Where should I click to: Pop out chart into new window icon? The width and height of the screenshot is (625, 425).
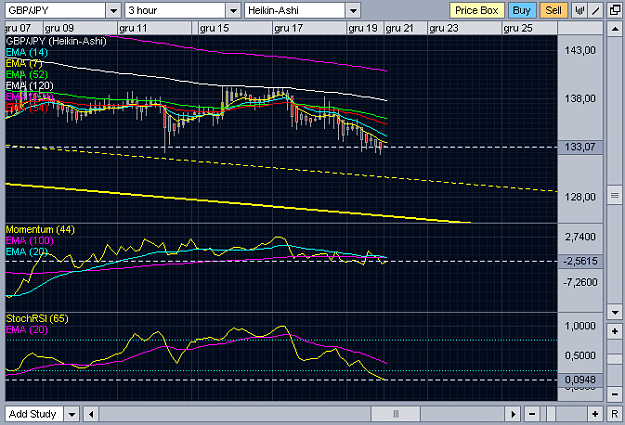615,10
